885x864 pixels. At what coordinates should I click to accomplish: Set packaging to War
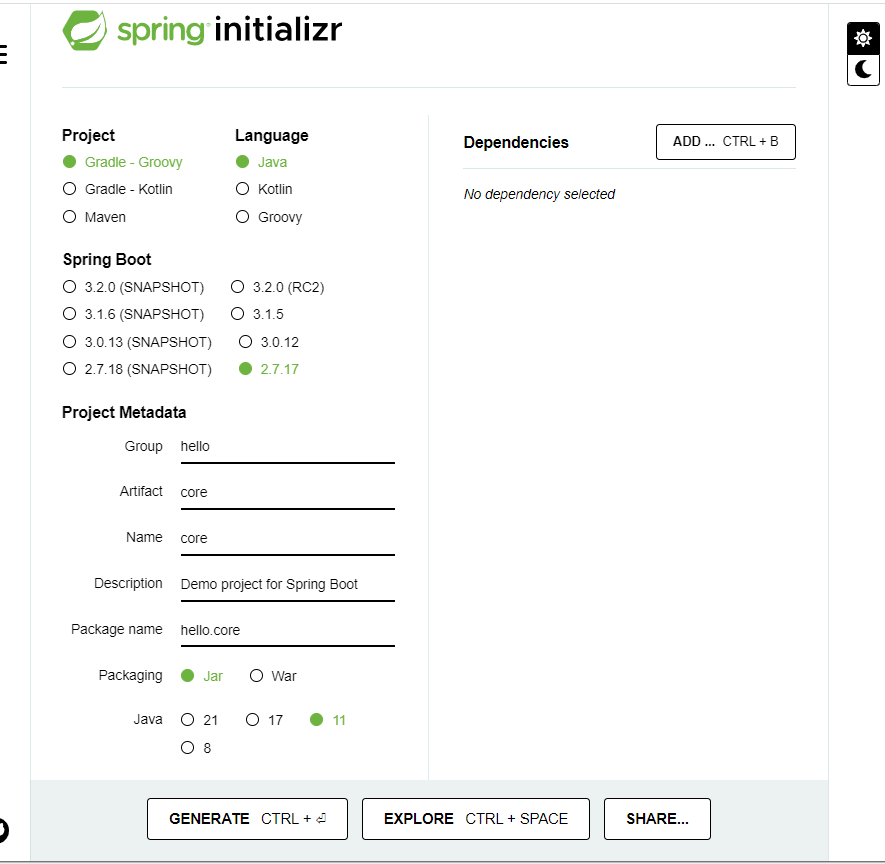coord(273,676)
